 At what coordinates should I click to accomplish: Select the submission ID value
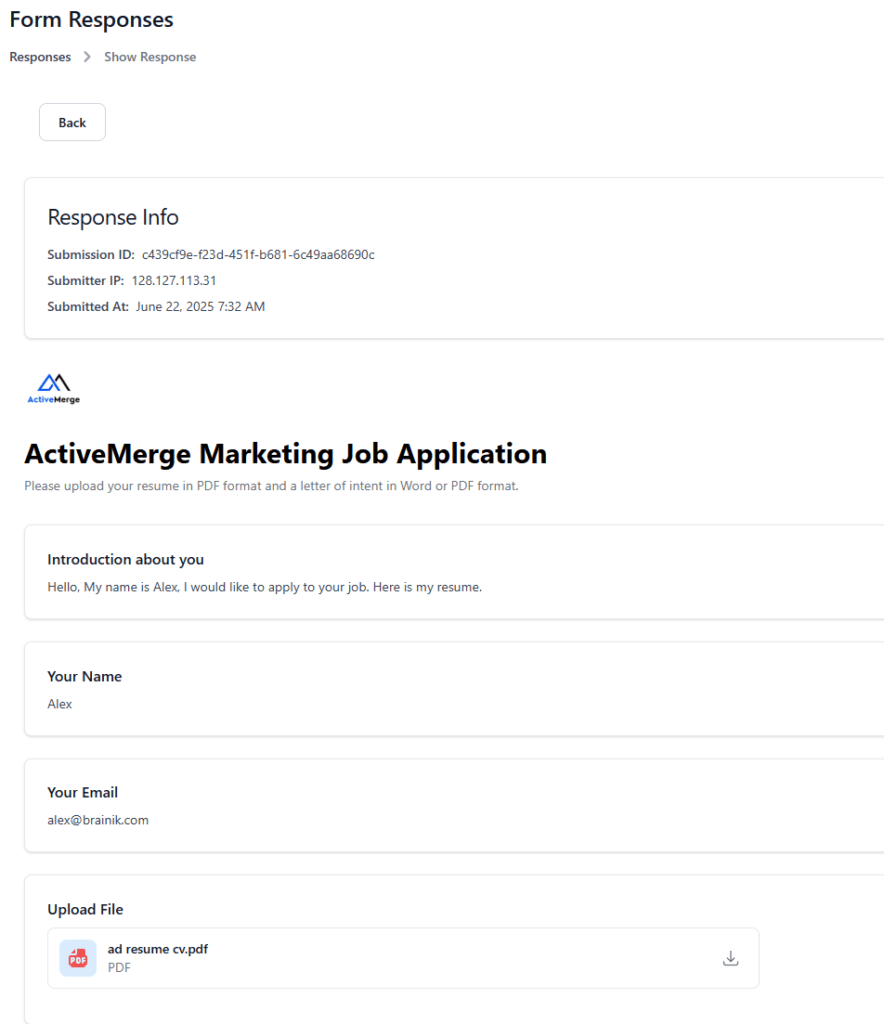pyautogui.click(x=258, y=255)
